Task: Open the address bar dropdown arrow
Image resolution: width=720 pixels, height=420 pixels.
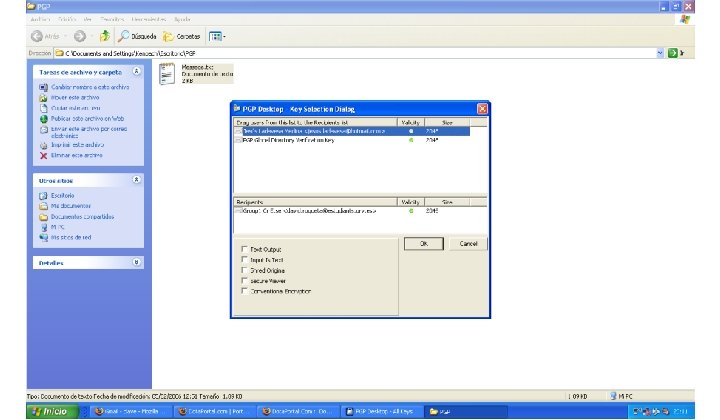Action: coord(660,53)
